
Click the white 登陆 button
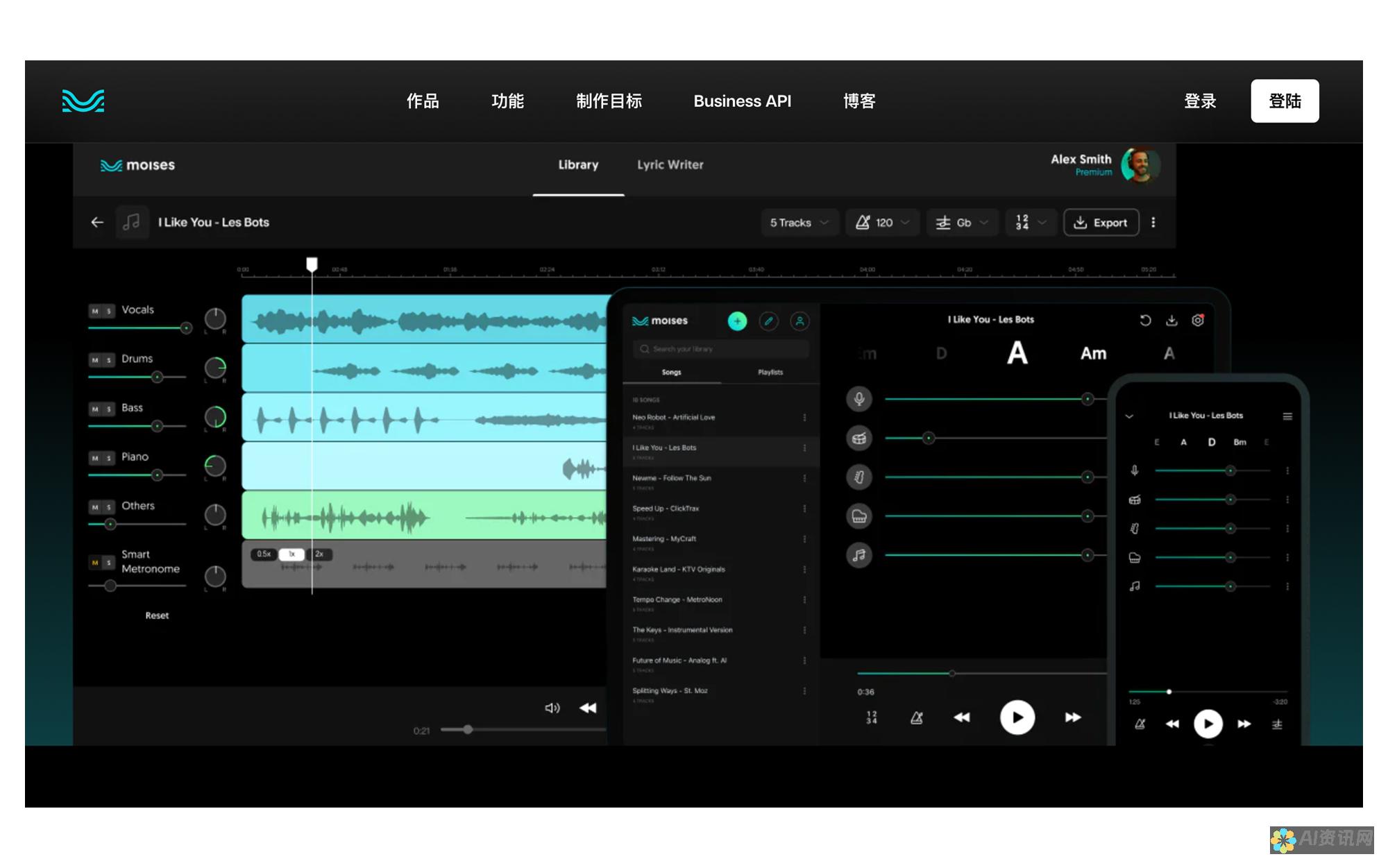coord(1285,101)
